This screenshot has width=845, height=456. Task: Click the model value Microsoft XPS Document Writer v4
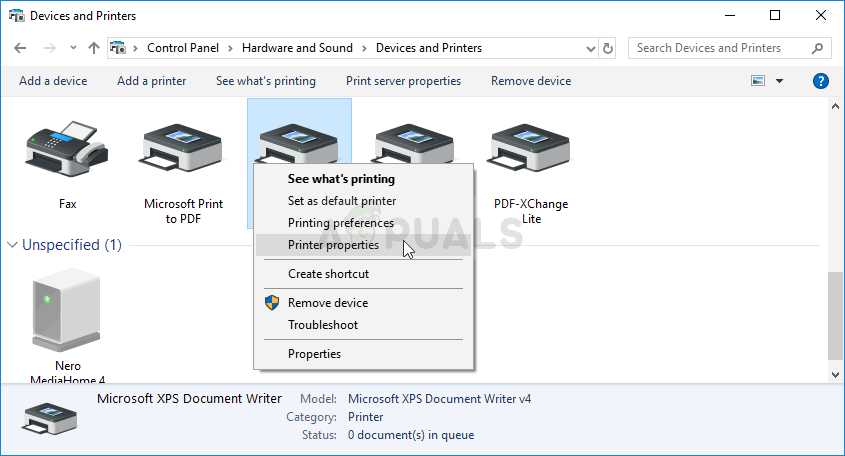pos(439,399)
